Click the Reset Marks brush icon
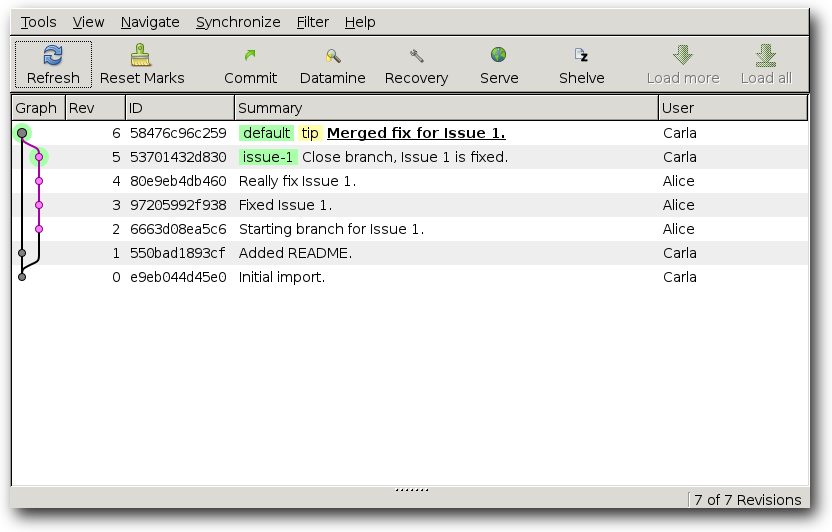832x532 pixels. pyautogui.click(x=141, y=55)
